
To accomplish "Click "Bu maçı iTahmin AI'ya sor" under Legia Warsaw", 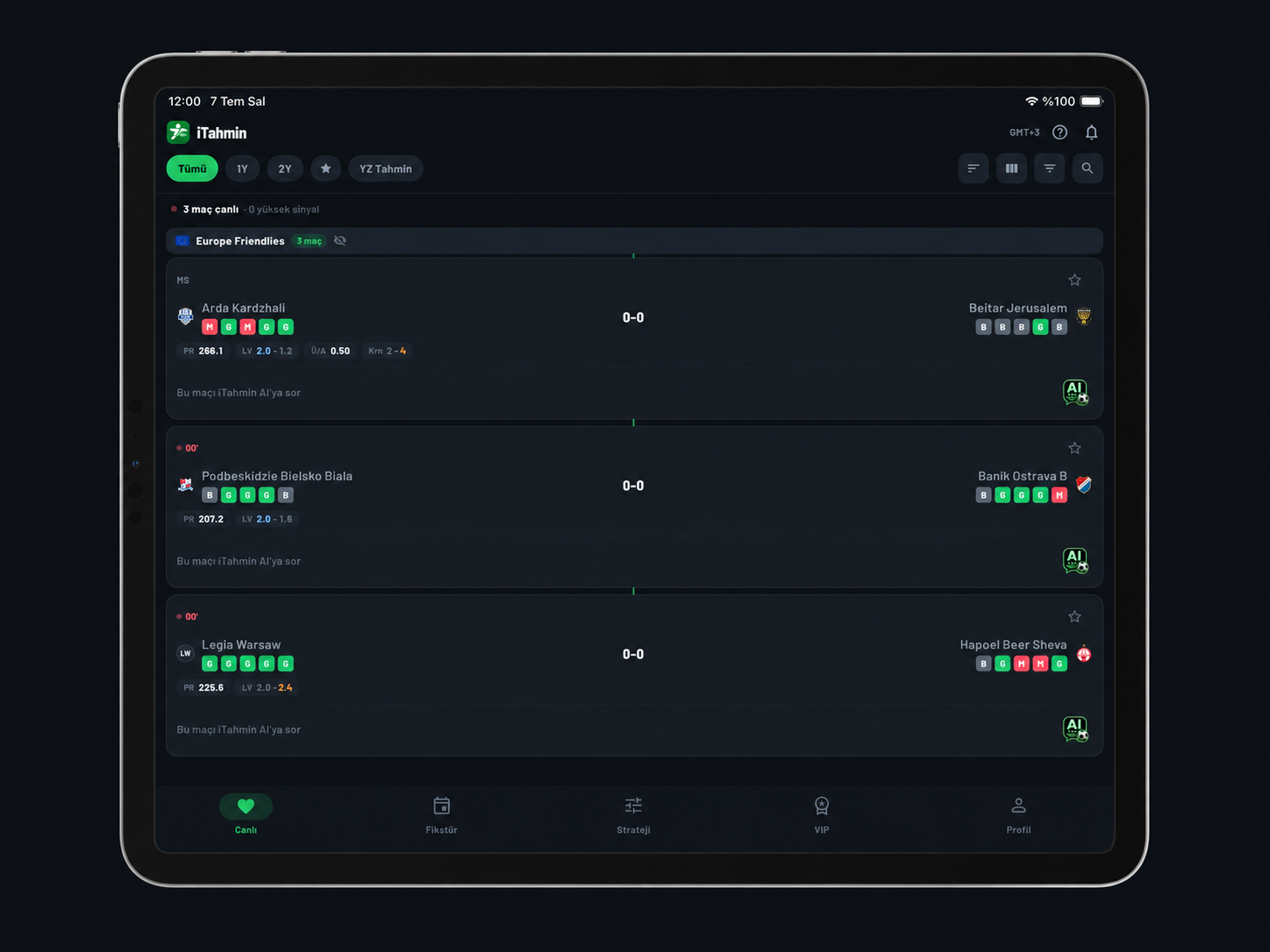I will (x=239, y=729).
